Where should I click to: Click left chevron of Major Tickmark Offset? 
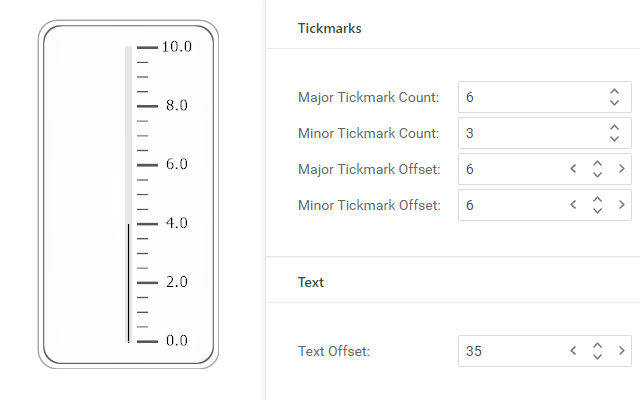574,169
